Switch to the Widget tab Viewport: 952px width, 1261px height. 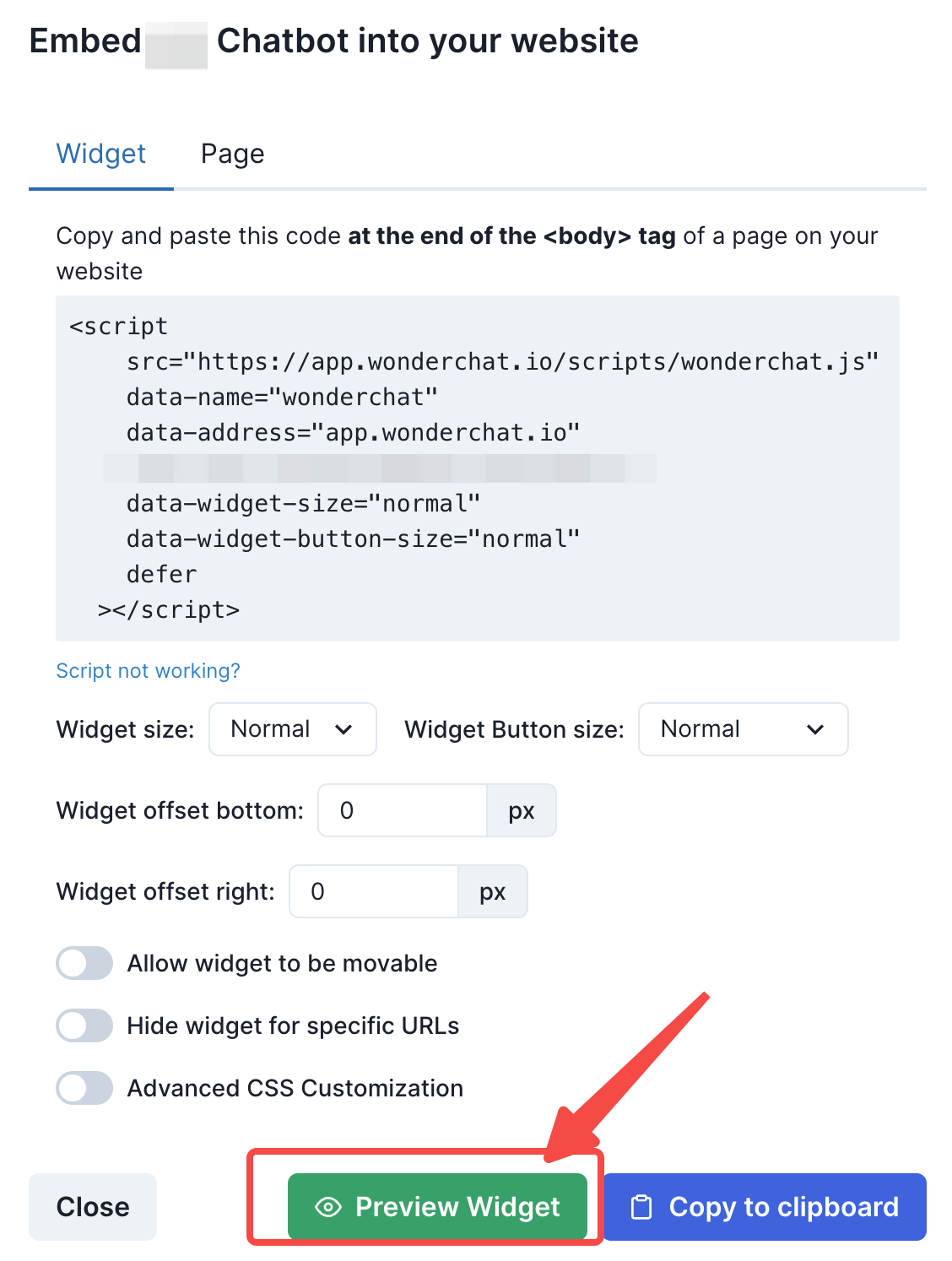100,154
